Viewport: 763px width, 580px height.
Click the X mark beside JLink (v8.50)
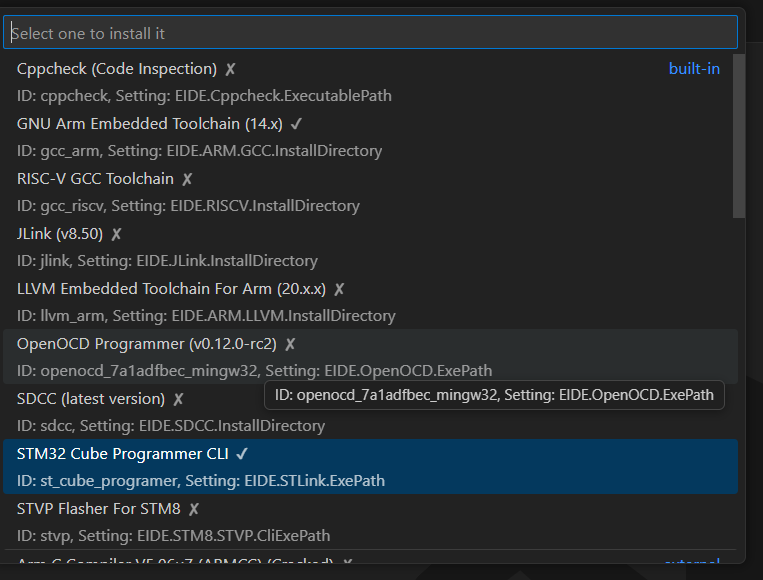[116, 235]
